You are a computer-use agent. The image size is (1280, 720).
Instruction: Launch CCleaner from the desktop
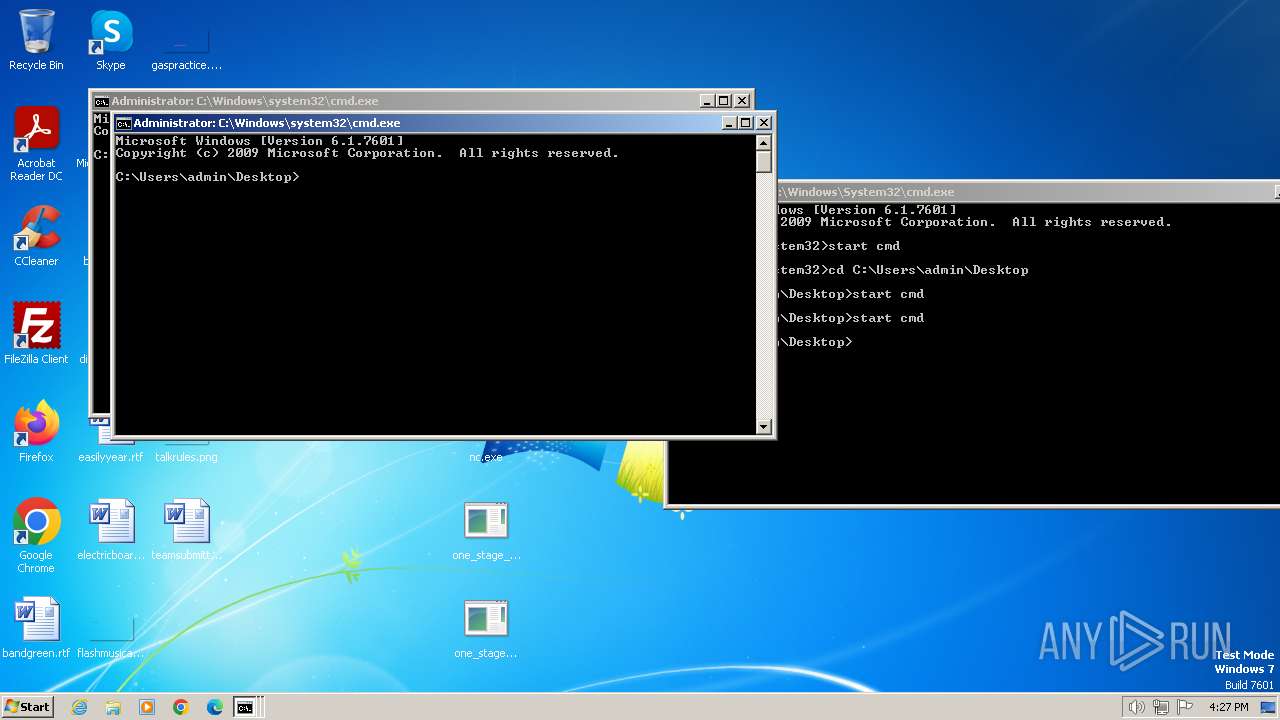tap(36, 236)
